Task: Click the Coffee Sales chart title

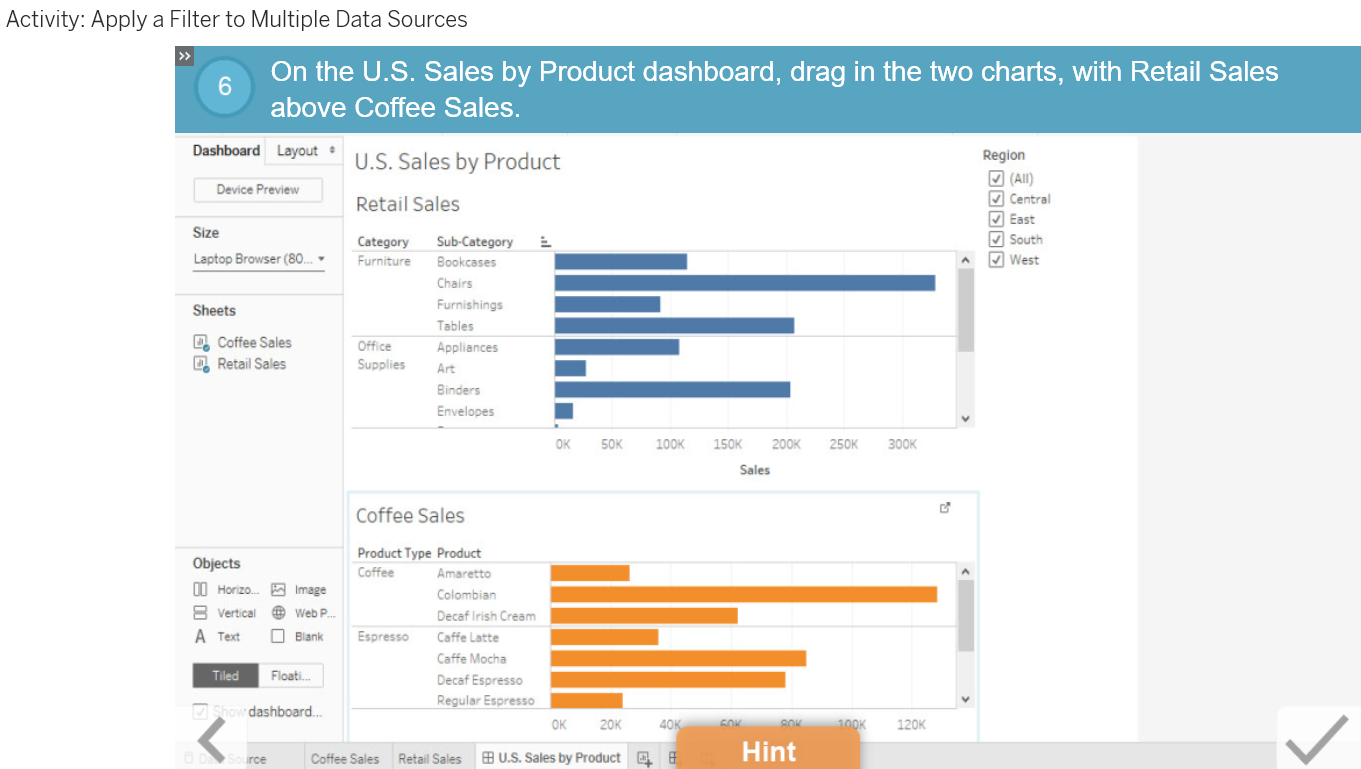Action: (x=410, y=516)
